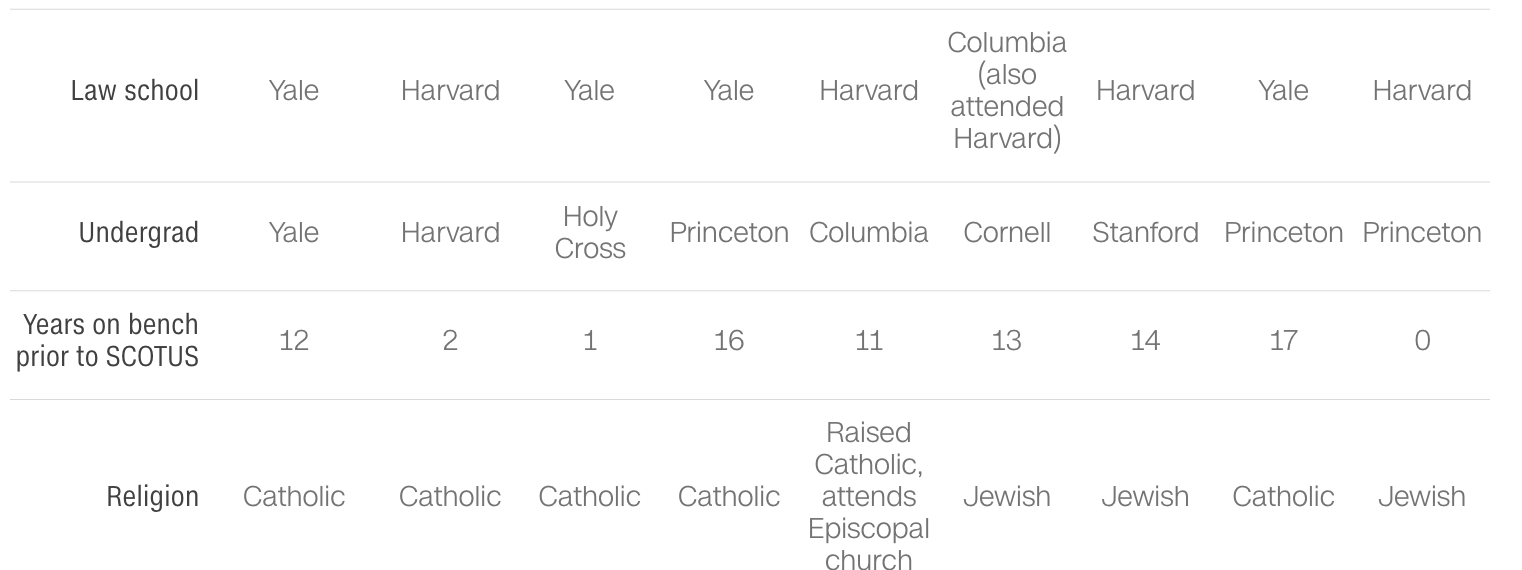Click the '0' years on bench cell
Screen dimensions: 1522x570
tap(1422, 341)
